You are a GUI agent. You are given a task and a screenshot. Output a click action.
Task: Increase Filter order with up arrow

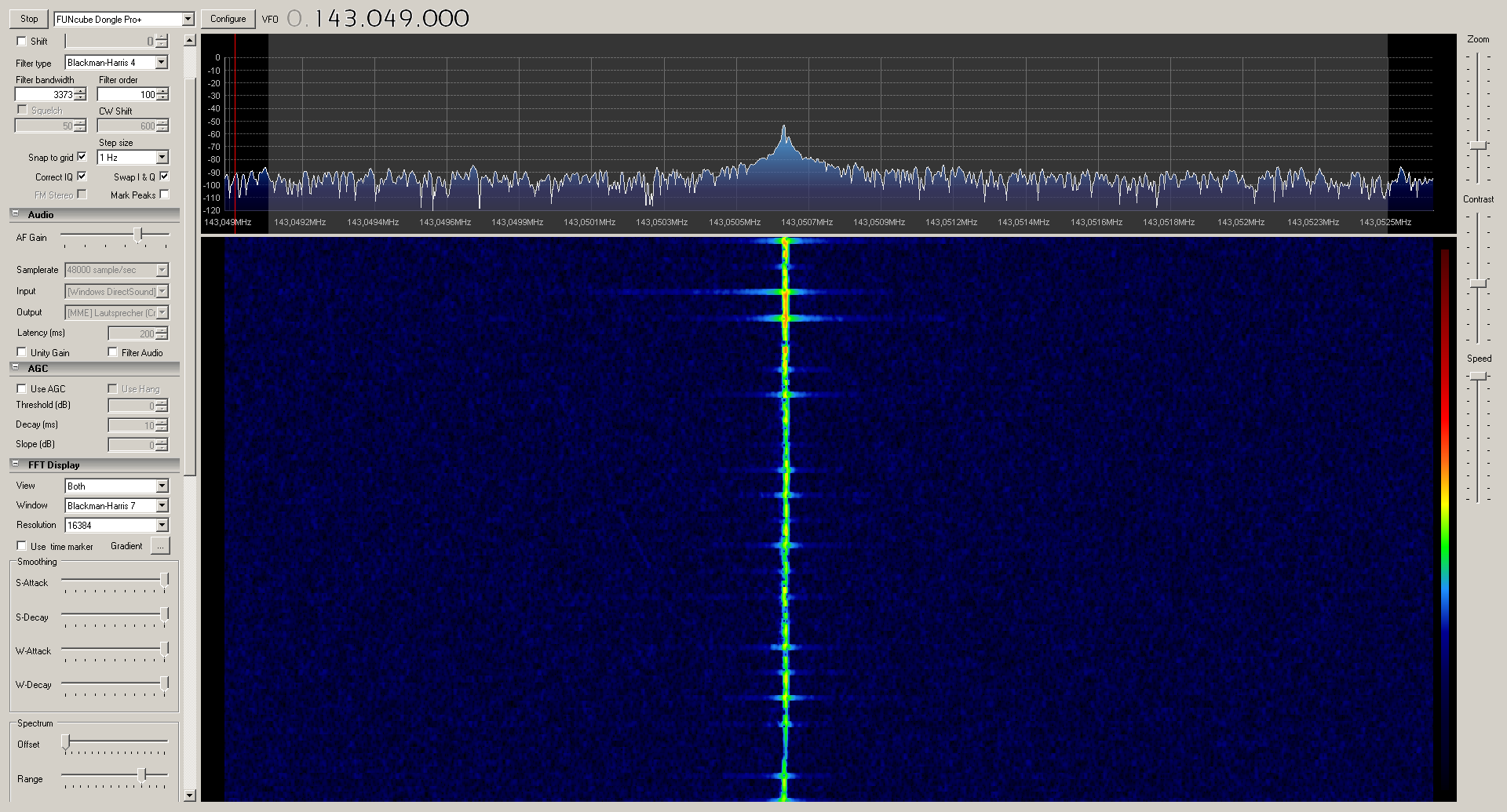pos(162,91)
